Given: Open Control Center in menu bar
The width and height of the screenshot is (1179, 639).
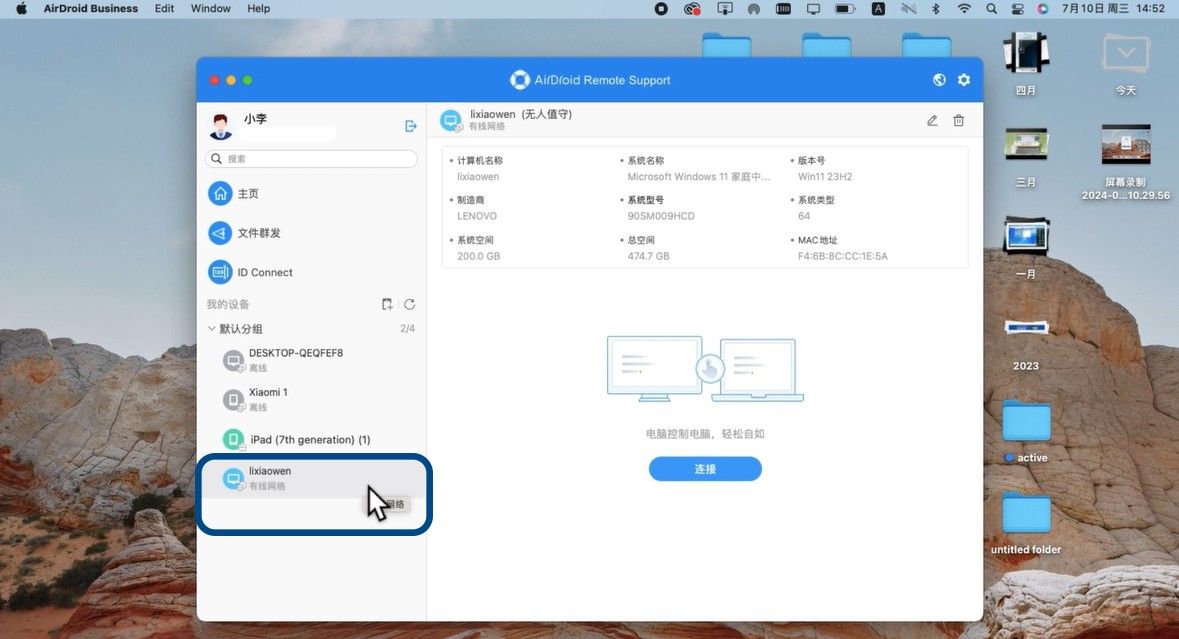Looking at the screenshot, I should pos(1017,8).
